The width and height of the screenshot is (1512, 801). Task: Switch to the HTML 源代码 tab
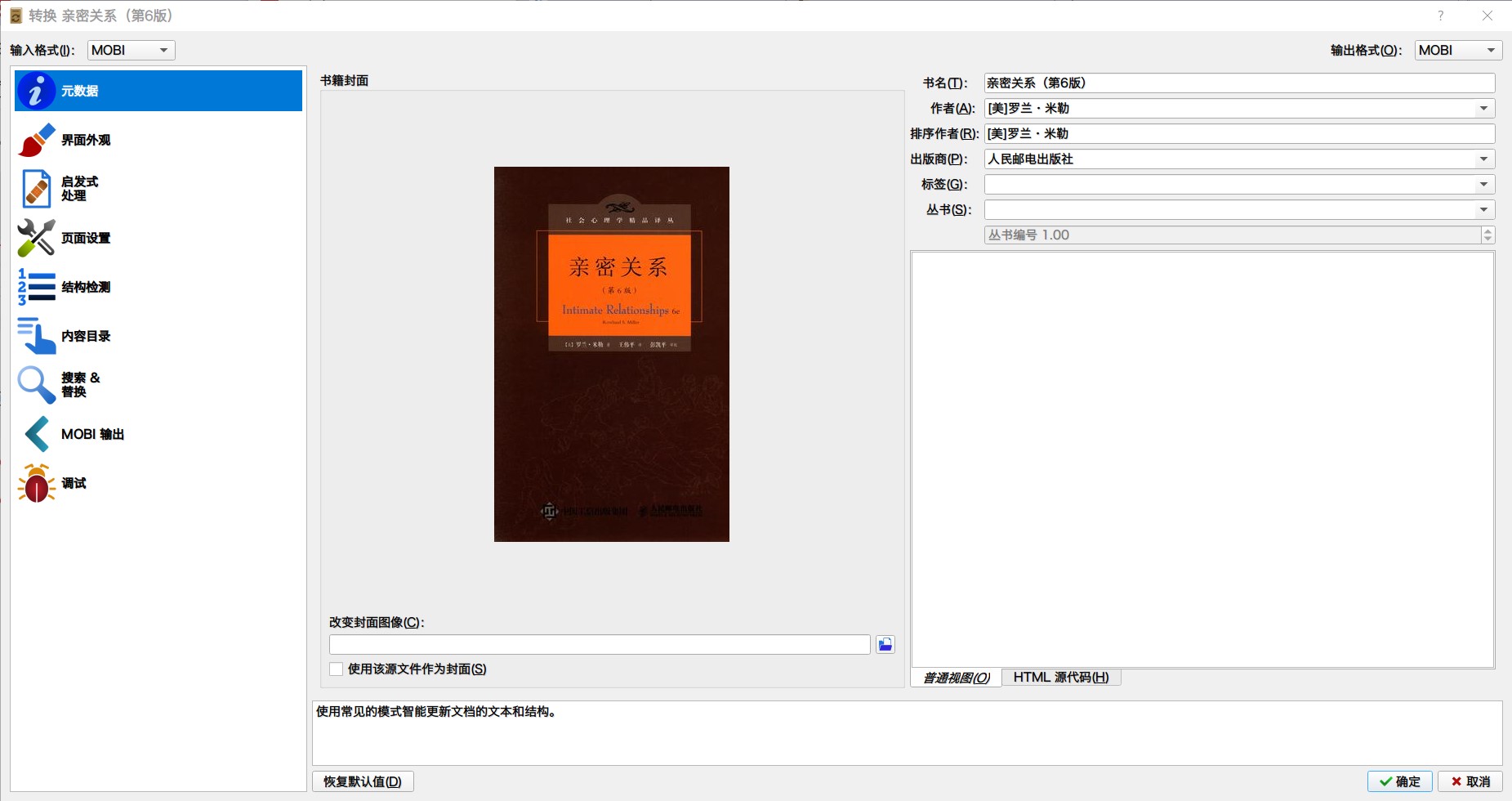[x=1060, y=677]
